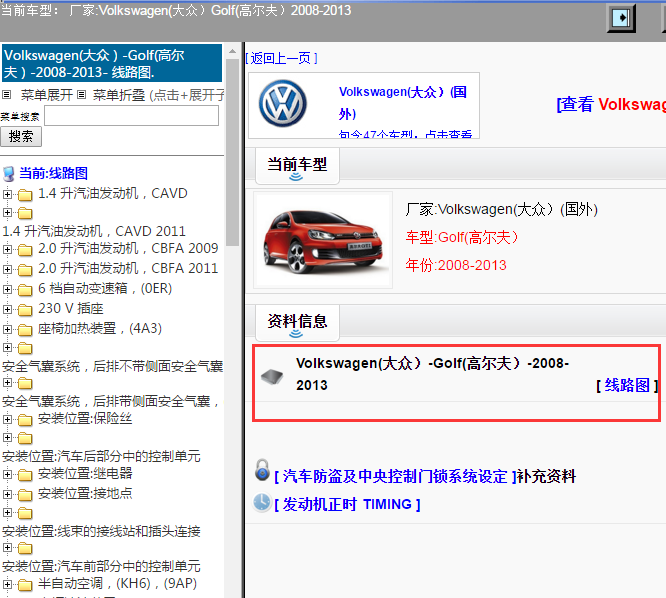Click the 搜索 search button
The image size is (666, 598).
21,137
